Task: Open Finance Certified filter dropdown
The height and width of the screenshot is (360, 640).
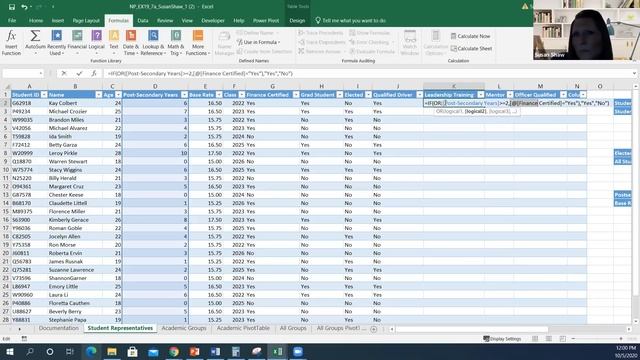Action: [x=296, y=95]
